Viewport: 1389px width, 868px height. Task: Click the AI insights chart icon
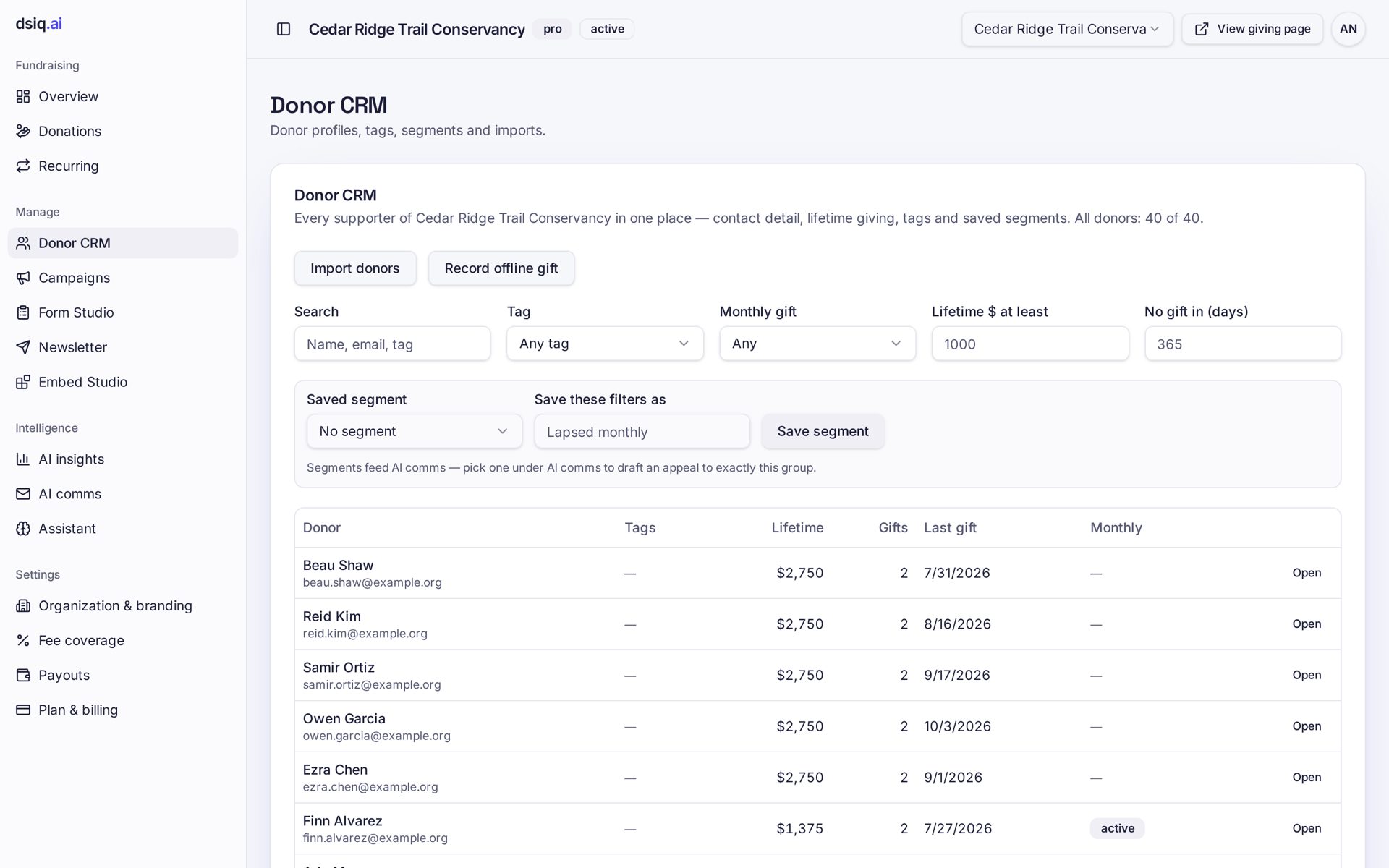click(23, 459)
